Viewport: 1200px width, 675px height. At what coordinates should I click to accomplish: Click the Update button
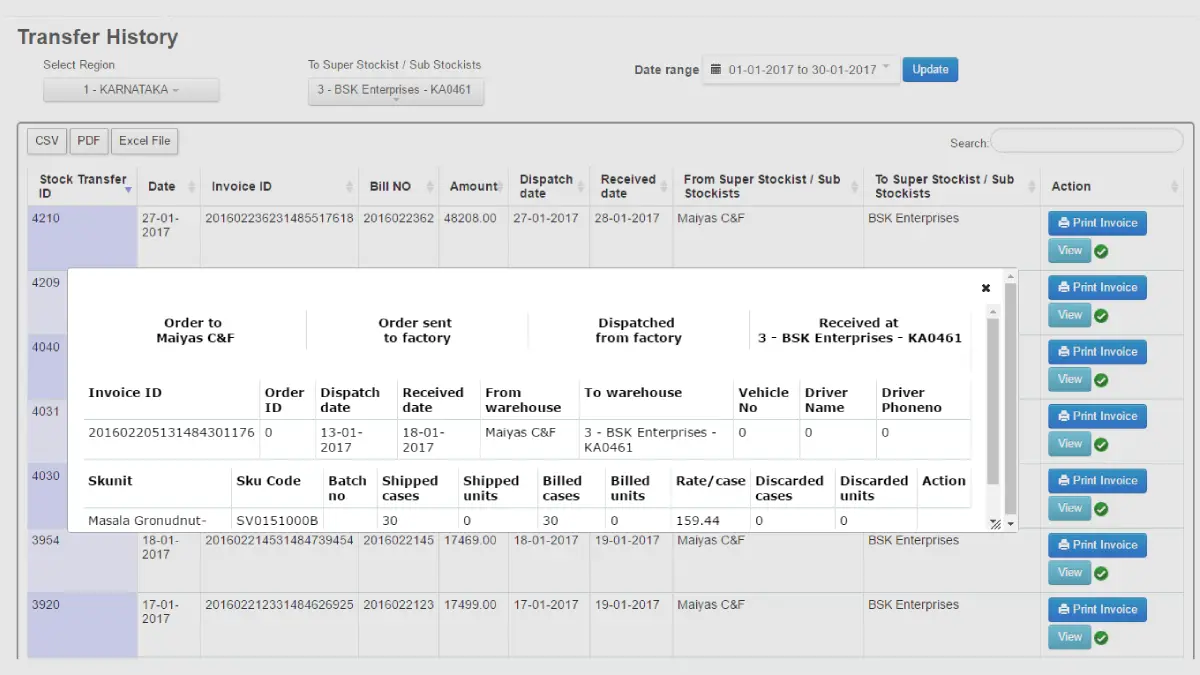[930, 70]
